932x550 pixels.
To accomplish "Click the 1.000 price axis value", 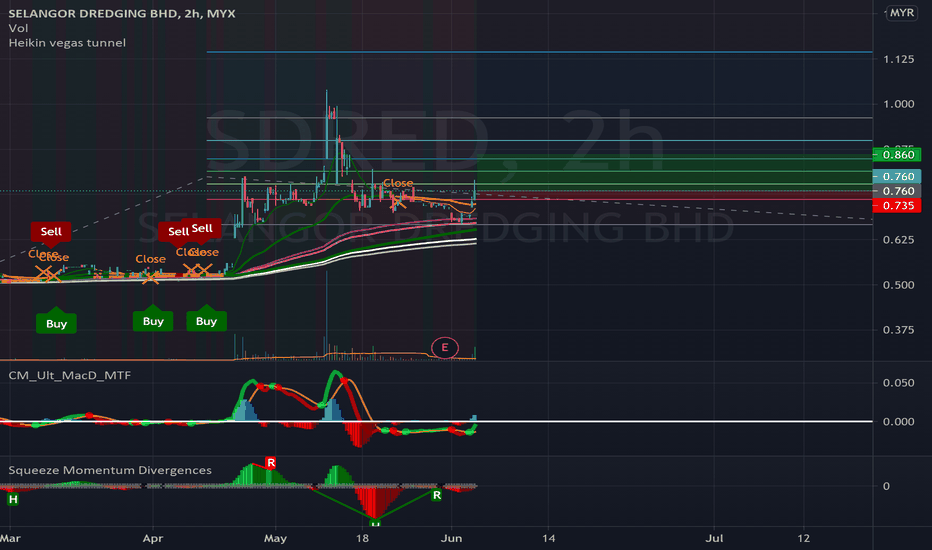I will pos(898,104).
